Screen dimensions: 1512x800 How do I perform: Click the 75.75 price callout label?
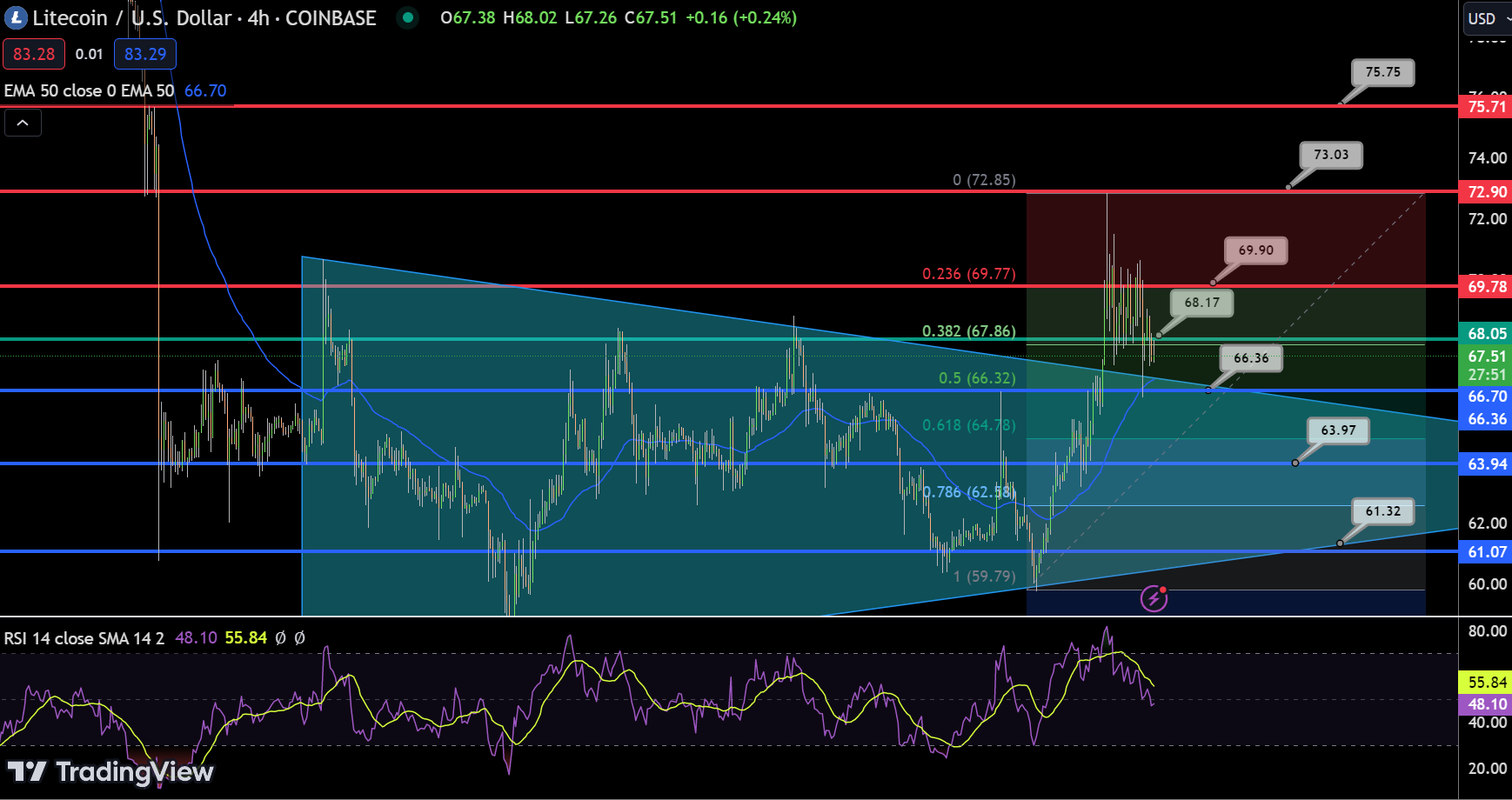1383,72
